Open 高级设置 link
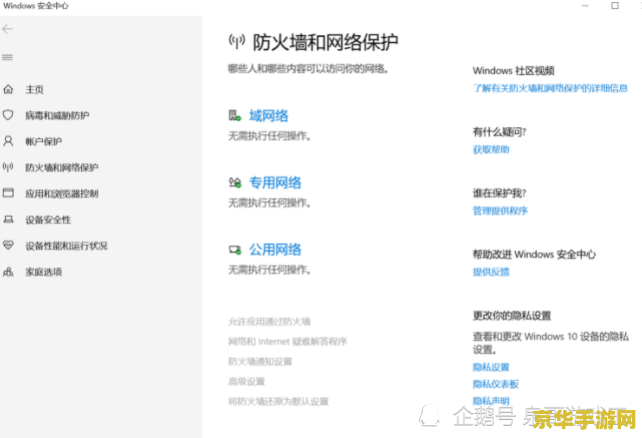642x438 pixels. pyautogui.click(x=246, y=382)
